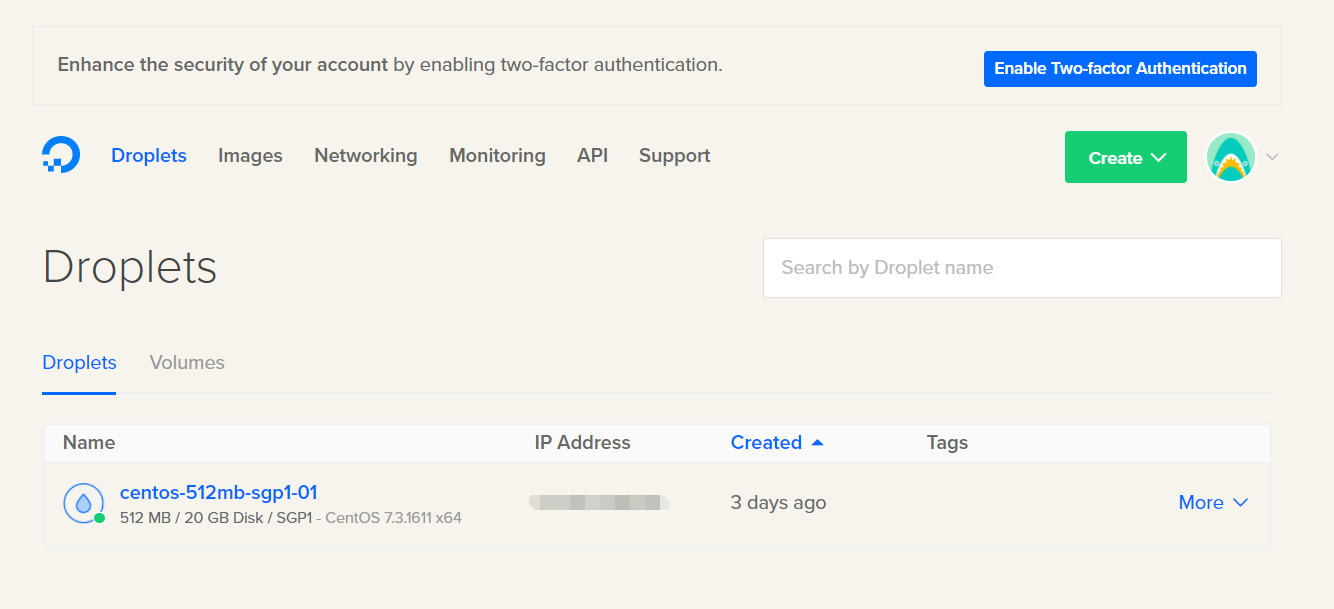The image size is (1334, 609).
Task: Open the Networking navigation item
Action: point(366,156)
